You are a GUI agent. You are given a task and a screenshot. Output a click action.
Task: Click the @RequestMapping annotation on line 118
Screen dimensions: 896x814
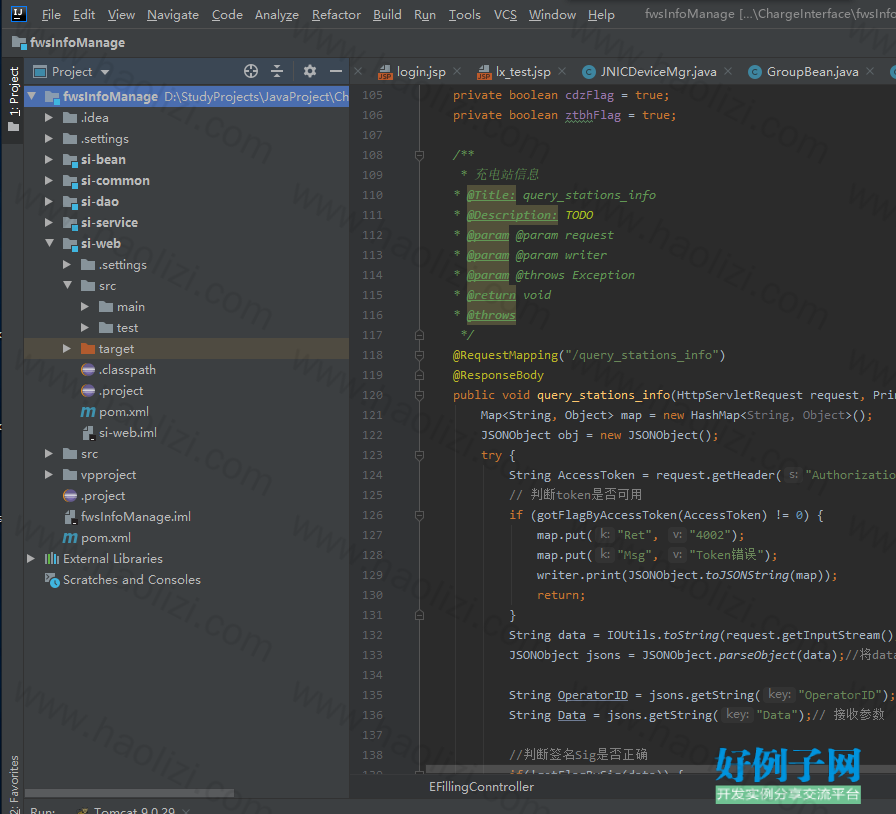(505, 355)
